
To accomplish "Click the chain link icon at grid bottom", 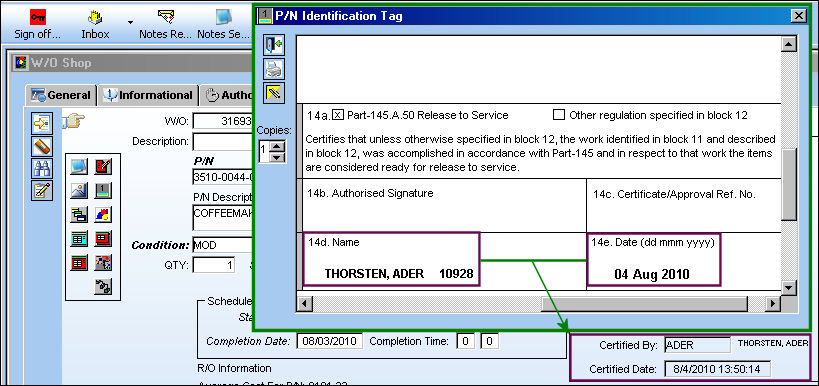I will click(x=103, y=286).
